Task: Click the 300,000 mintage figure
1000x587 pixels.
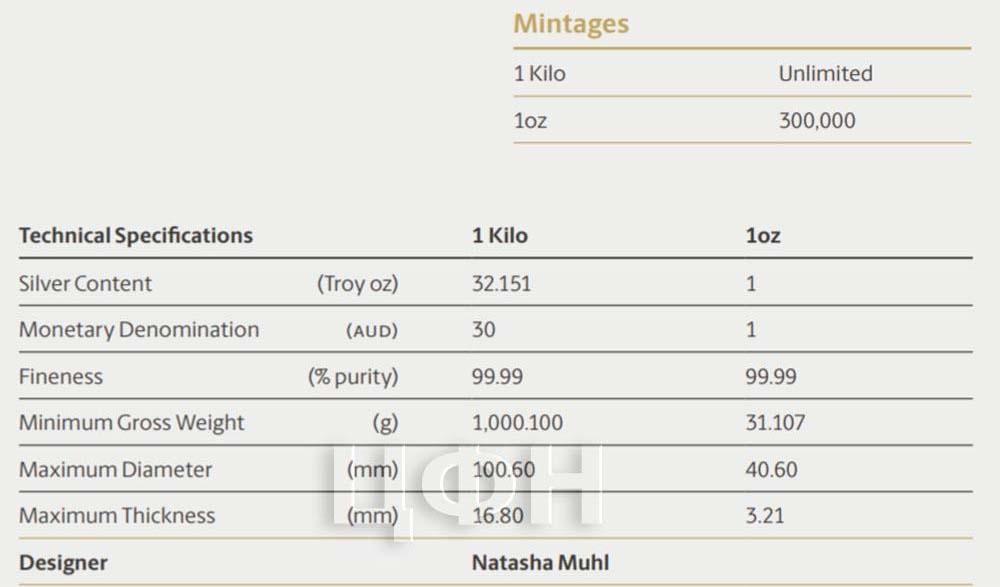Action: (x=817, y=121)
